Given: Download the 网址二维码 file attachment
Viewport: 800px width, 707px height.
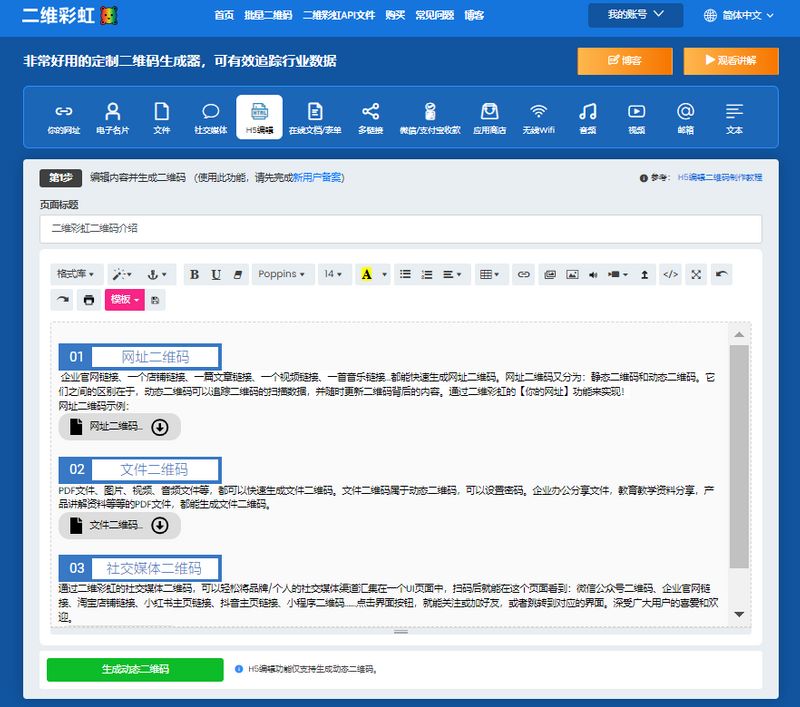Looking at the screenshot, I should [x=160, y=427].
